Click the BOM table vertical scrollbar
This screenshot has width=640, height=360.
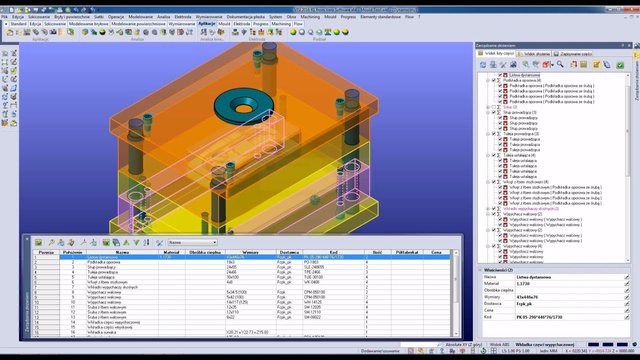point(456,294)
